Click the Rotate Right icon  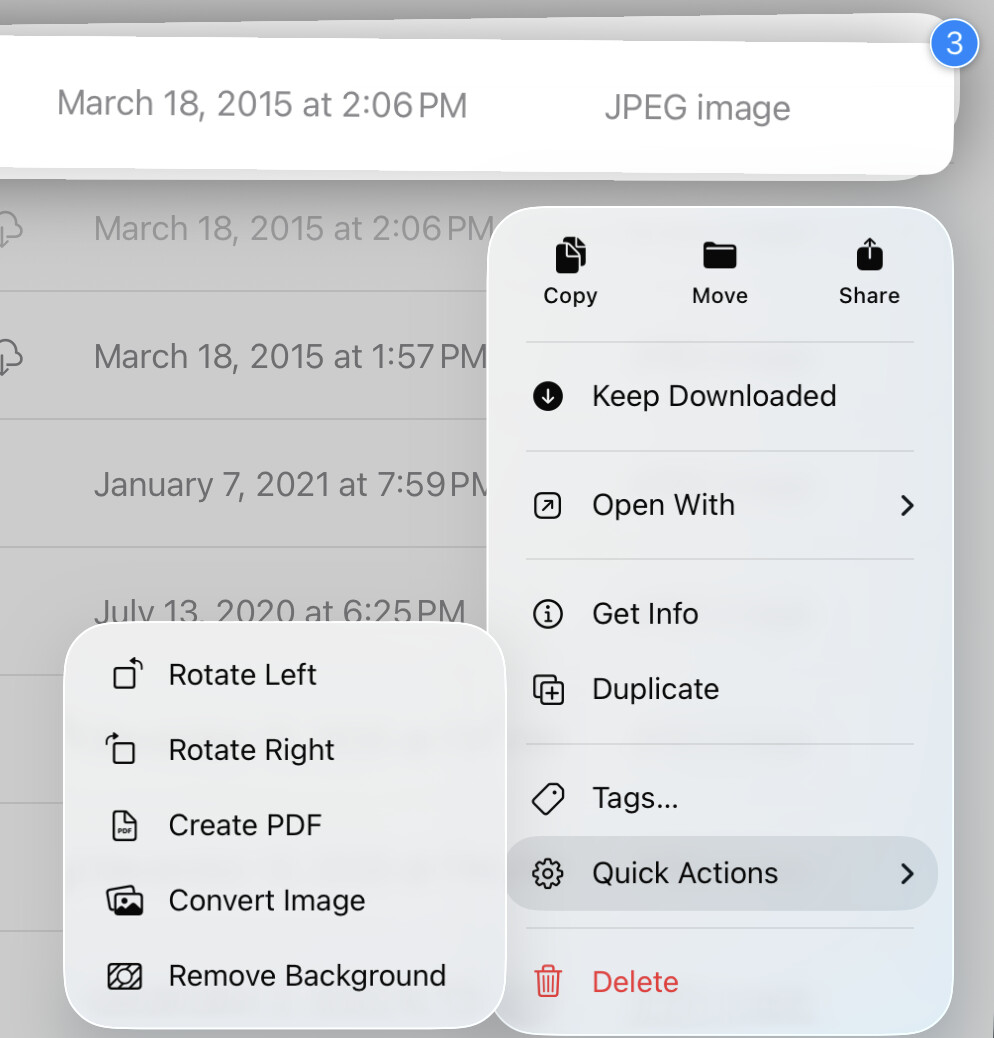pyautogui.click(x=122, y=749)
